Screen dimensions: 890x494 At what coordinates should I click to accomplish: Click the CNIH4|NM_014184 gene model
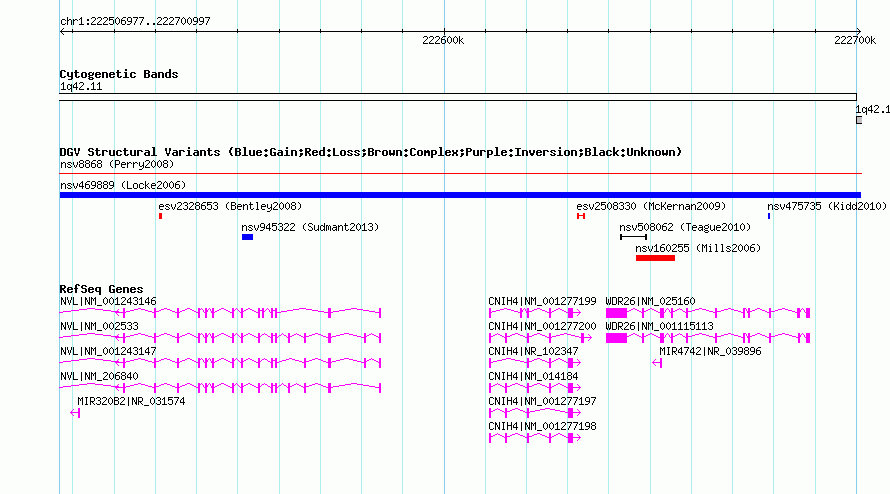point(535,387)
